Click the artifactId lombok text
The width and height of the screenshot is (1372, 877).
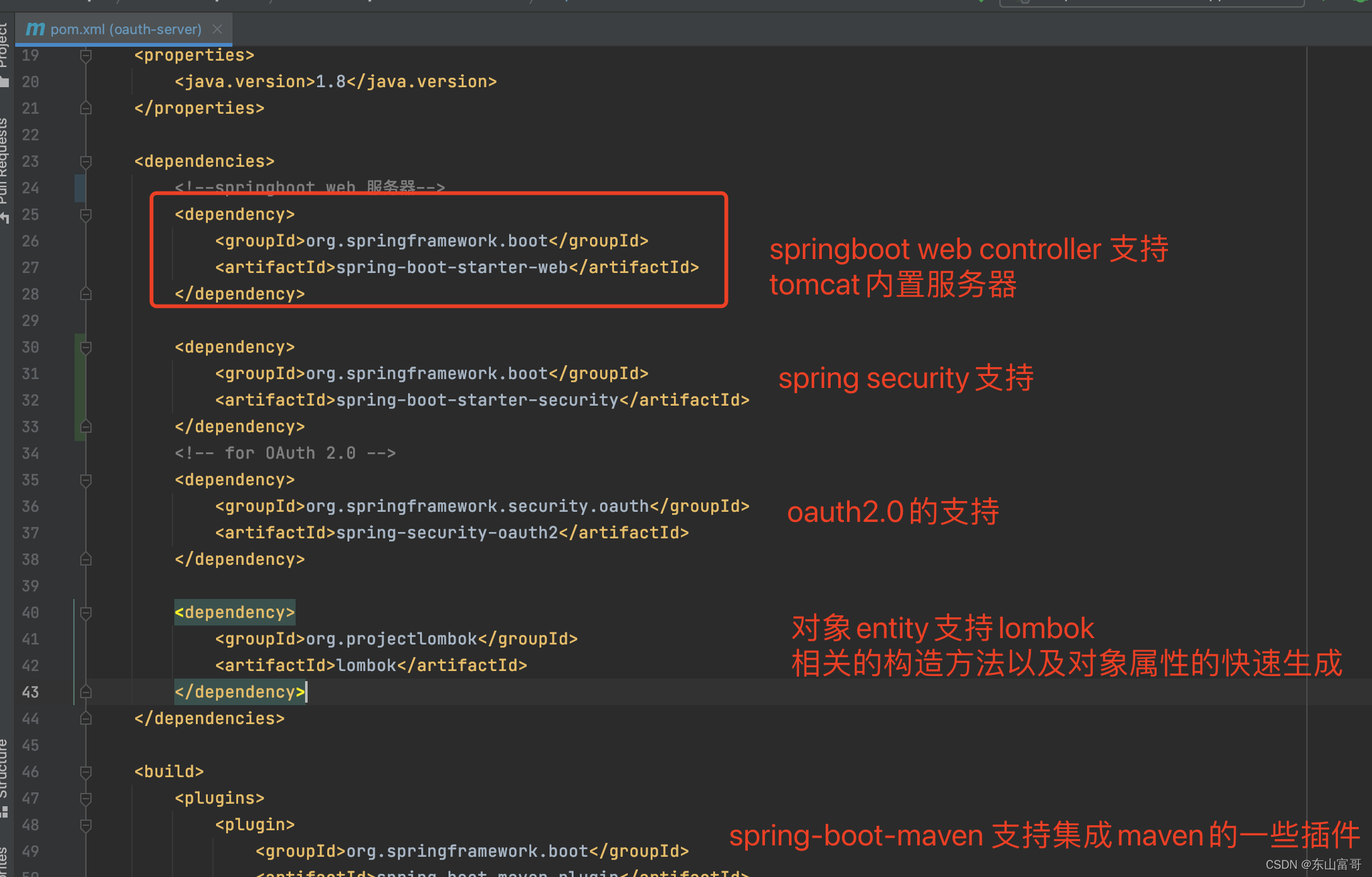click(x=366, y=666)
